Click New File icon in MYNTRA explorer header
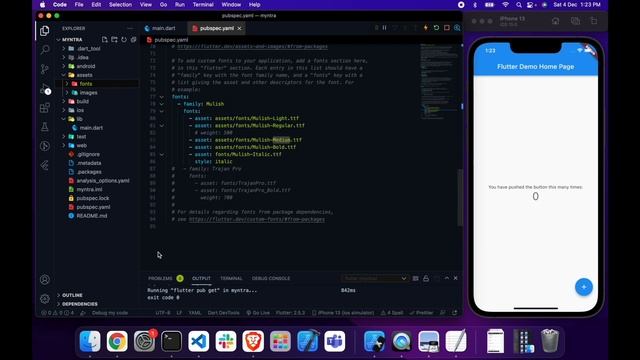This screenshot has height=360, width=640. pos(105,40)
